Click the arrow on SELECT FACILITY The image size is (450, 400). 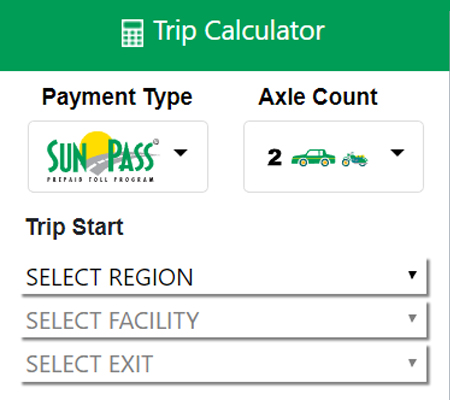pos(412,318)
